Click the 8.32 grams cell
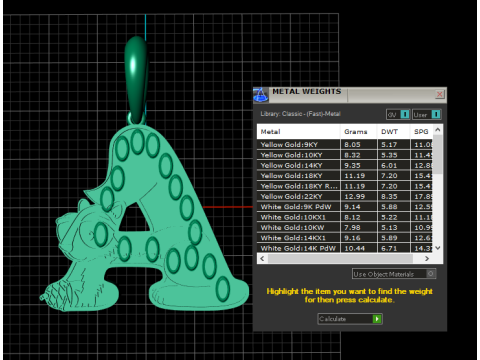Image resolution: width=480 pixels, height=360 pixels. pos(359,155)
